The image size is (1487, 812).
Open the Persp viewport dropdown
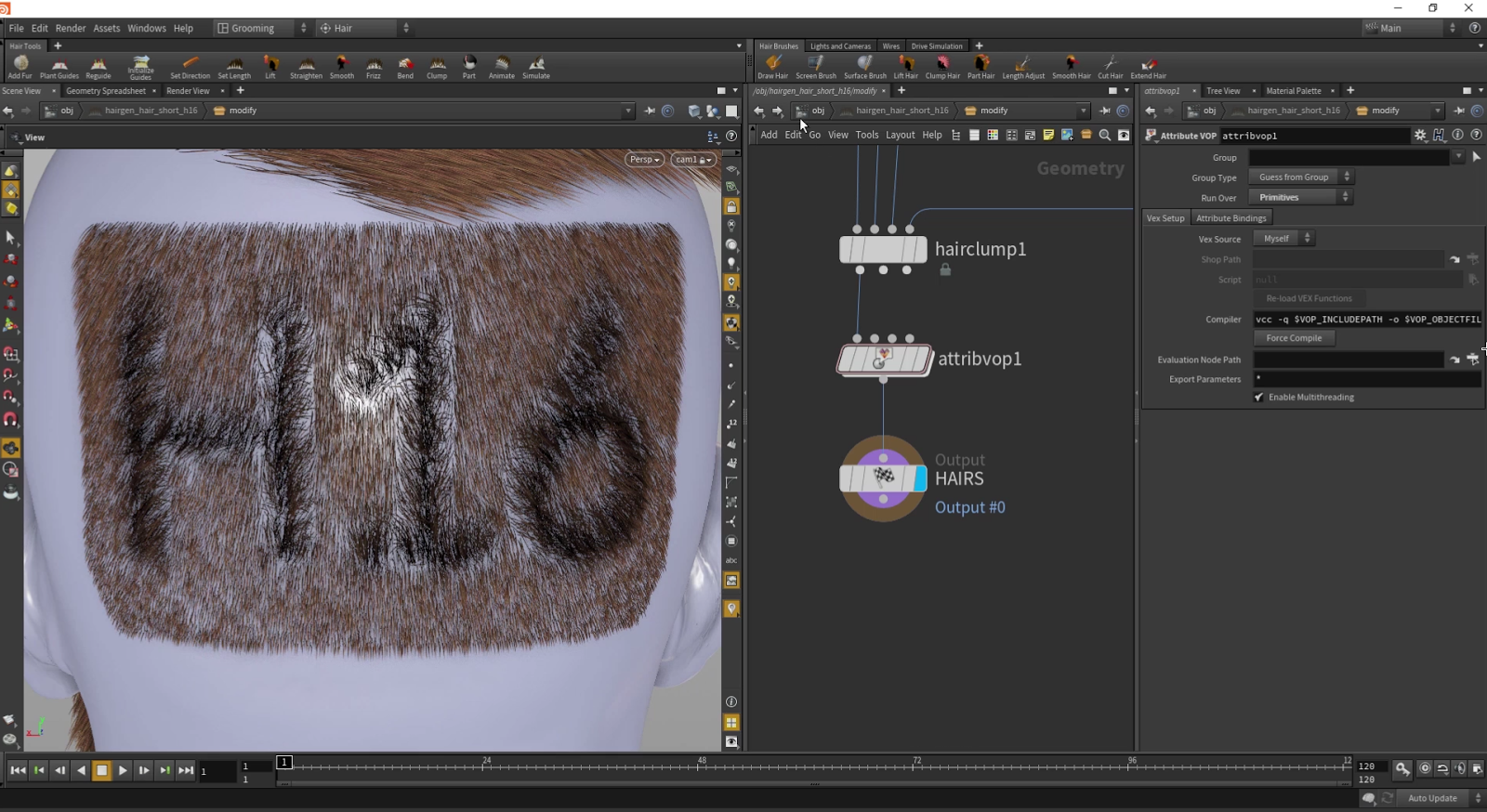[x=644, y=160]
